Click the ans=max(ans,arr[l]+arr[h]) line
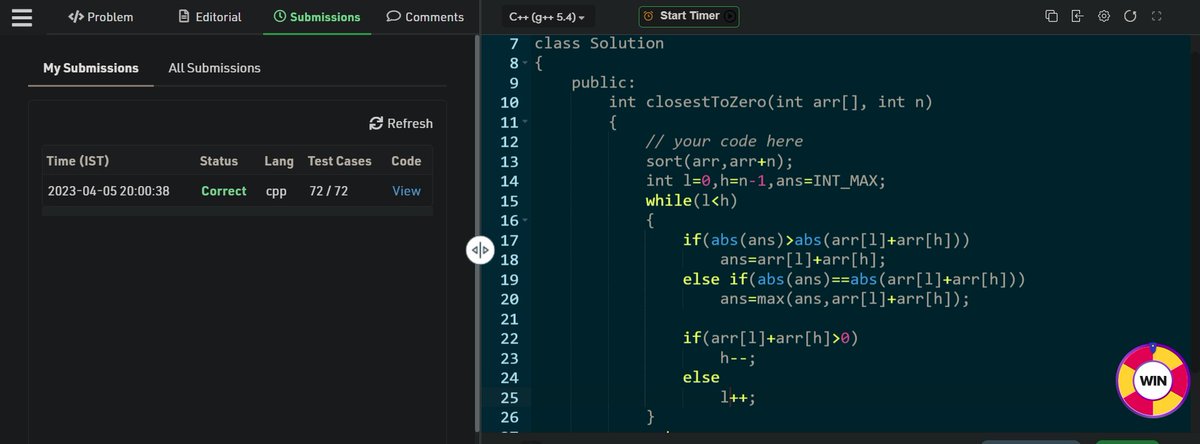The image size is (1200, 444). pos(844,298)
